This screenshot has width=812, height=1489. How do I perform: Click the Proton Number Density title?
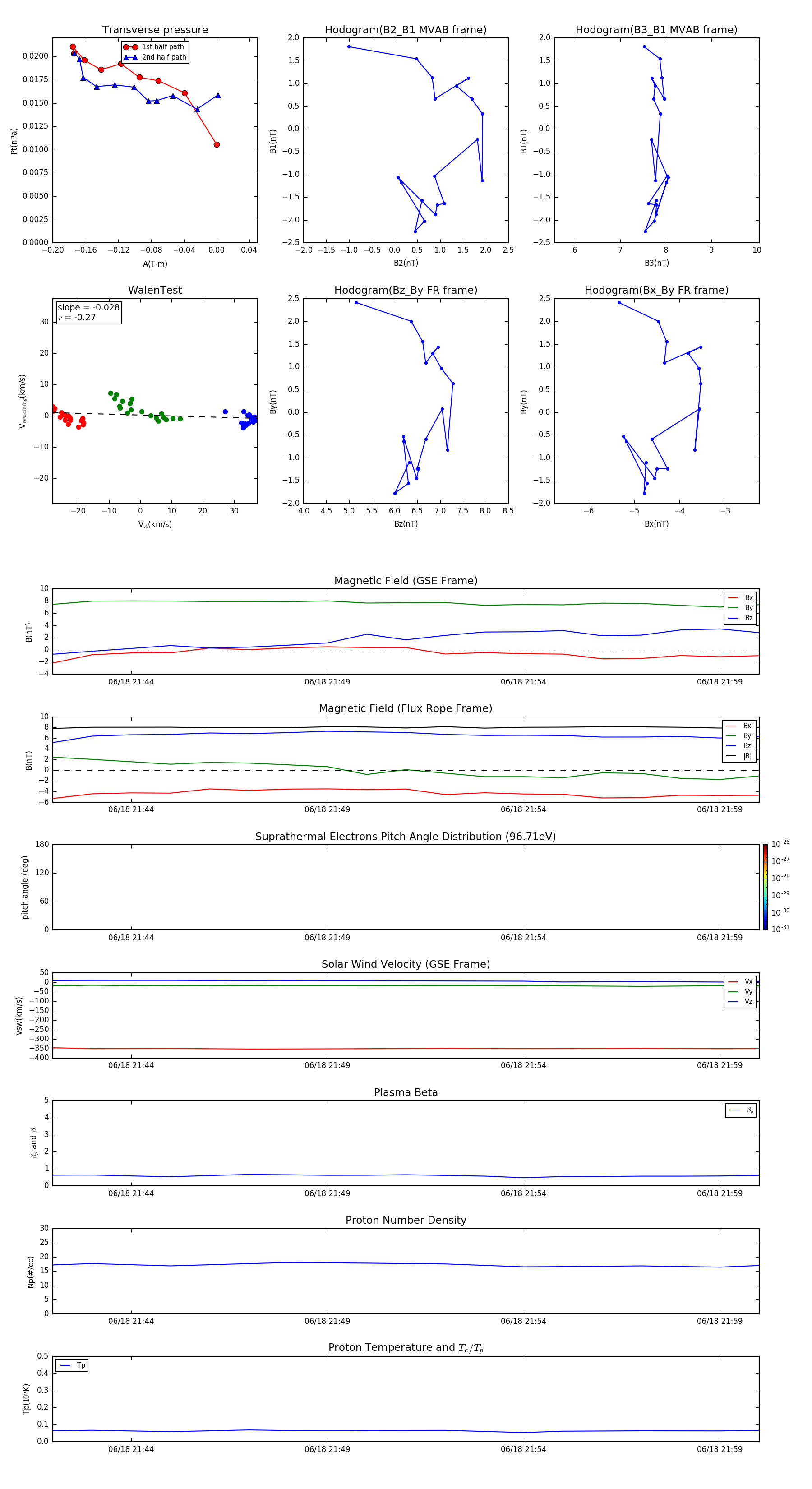pos(406,1220)
